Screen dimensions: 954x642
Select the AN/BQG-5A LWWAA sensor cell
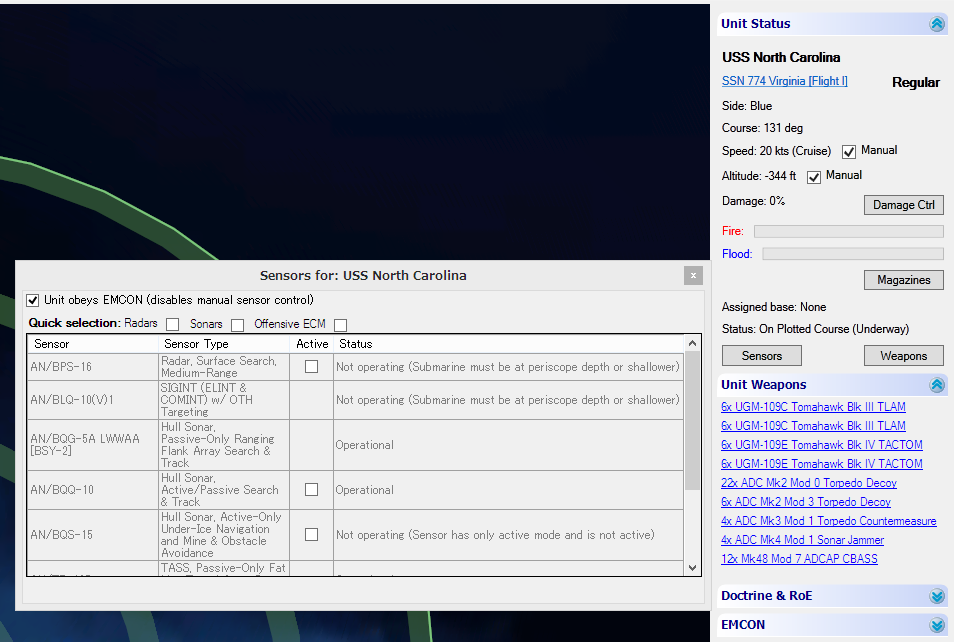pyautogui.click(x=93, y=445)
